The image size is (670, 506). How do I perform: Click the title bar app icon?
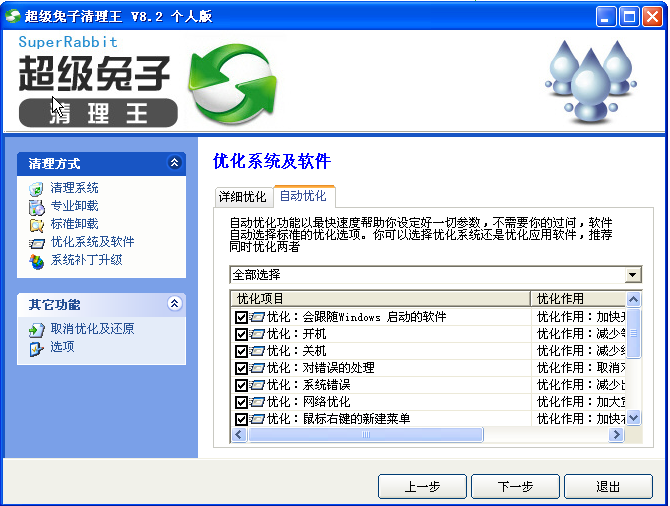point(13,16)
